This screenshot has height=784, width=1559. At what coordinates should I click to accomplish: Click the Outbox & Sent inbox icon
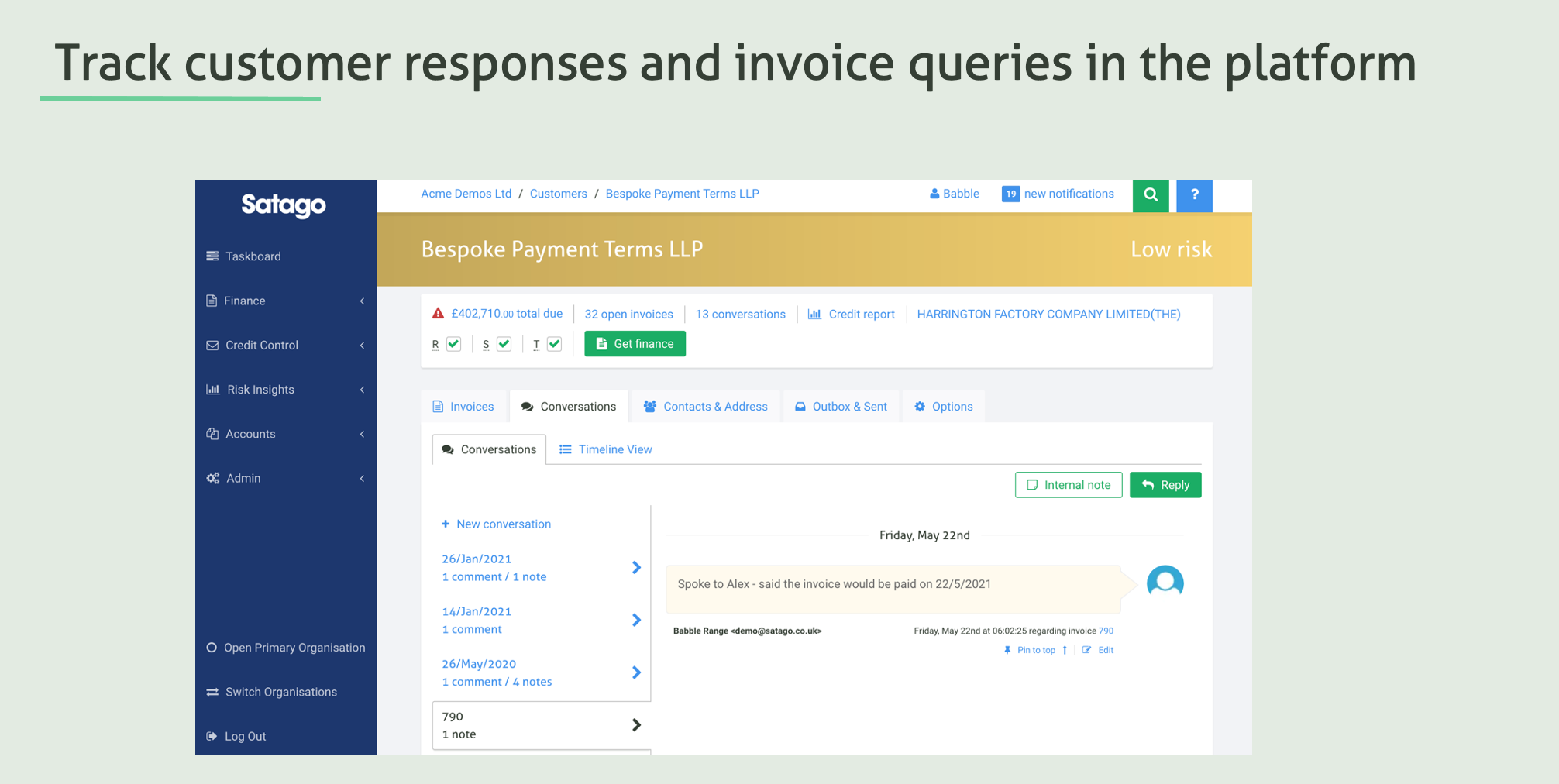(x=800, y=407)
